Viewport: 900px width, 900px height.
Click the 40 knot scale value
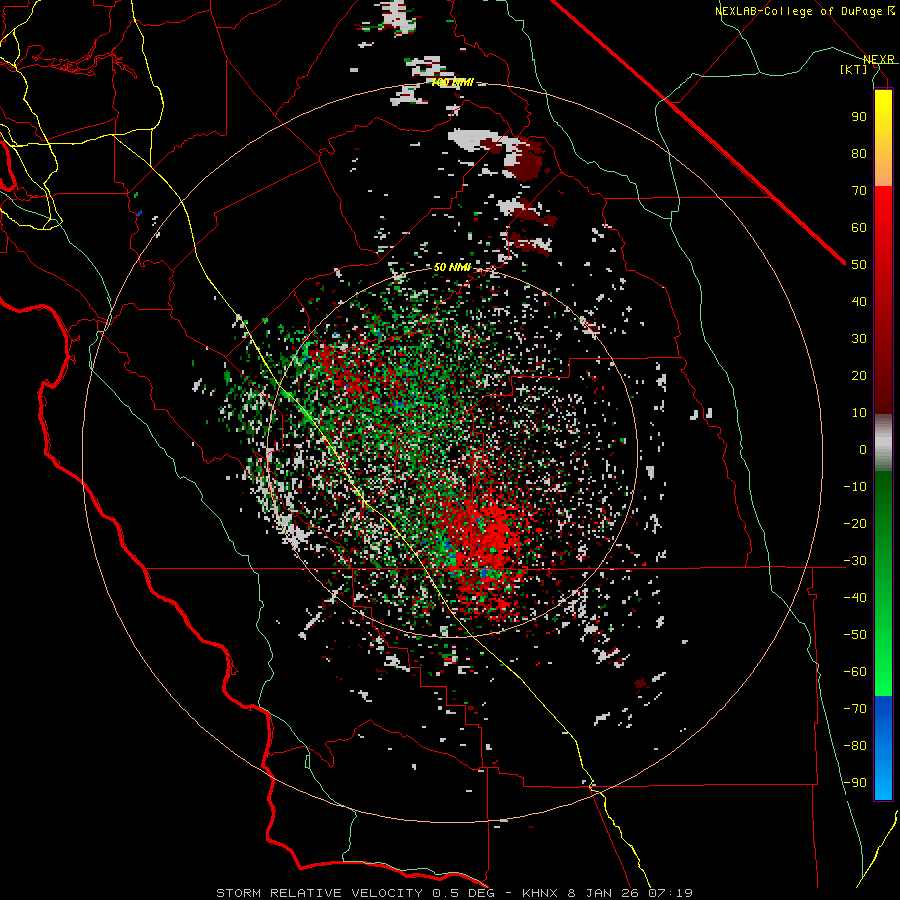859,301
